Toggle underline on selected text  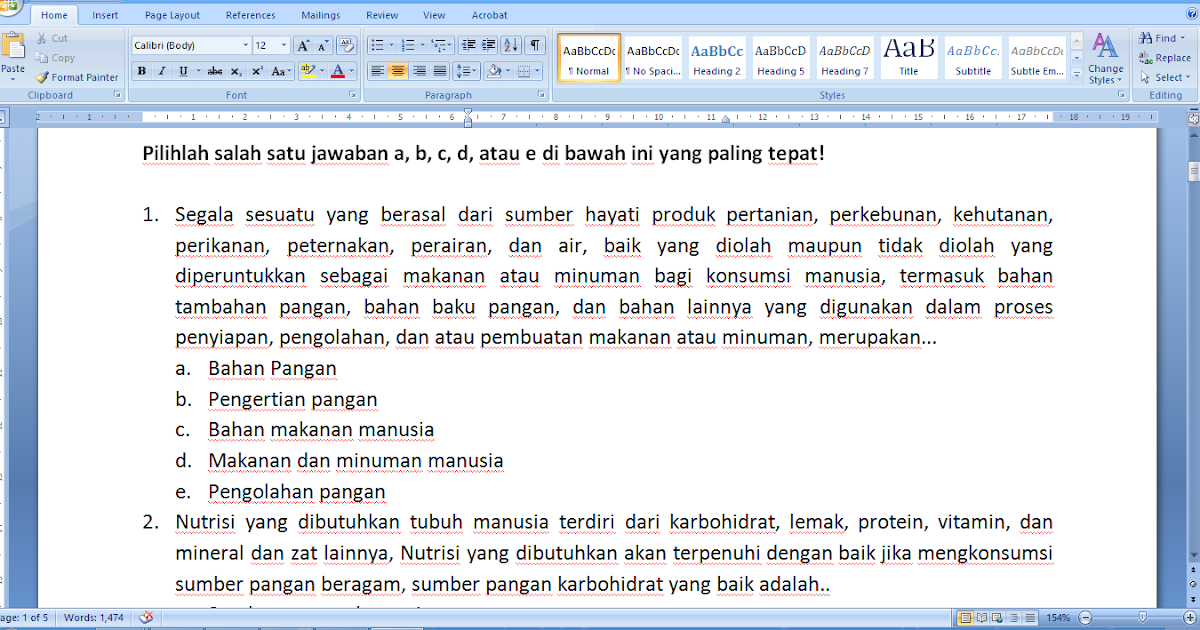(183, 70)
